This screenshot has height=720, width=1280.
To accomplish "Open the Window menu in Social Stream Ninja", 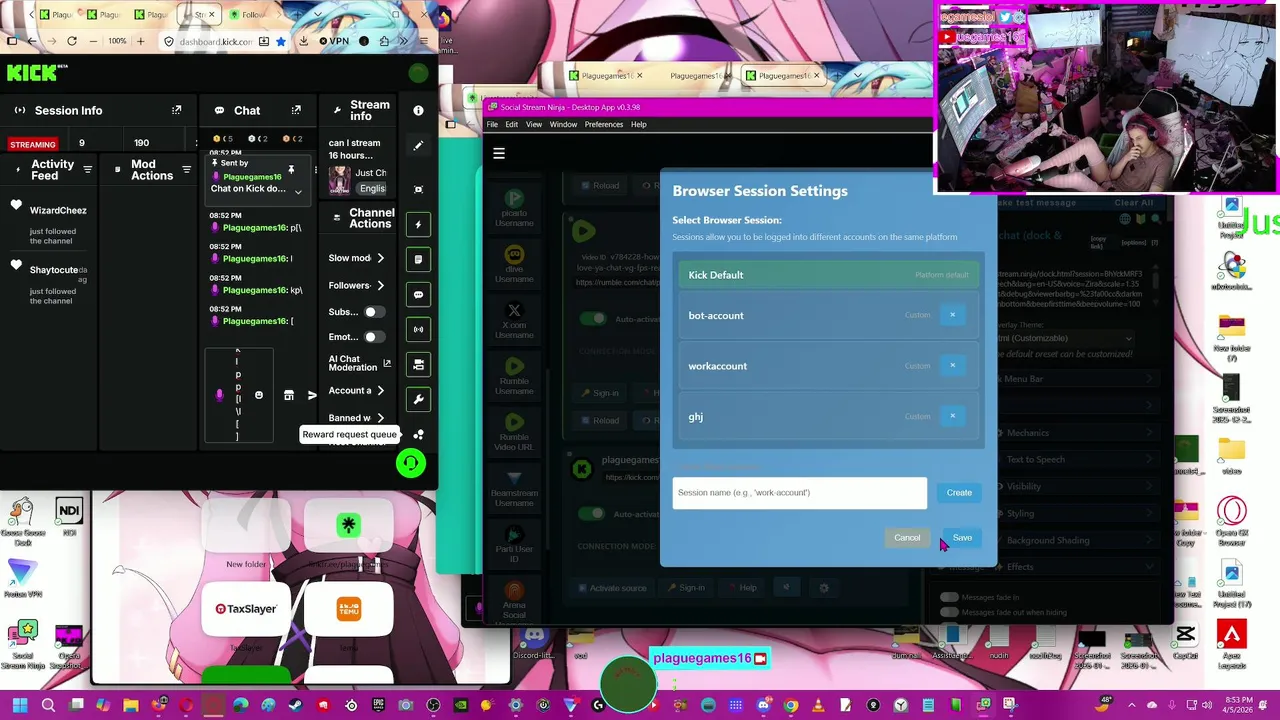I will pos(563,125).
